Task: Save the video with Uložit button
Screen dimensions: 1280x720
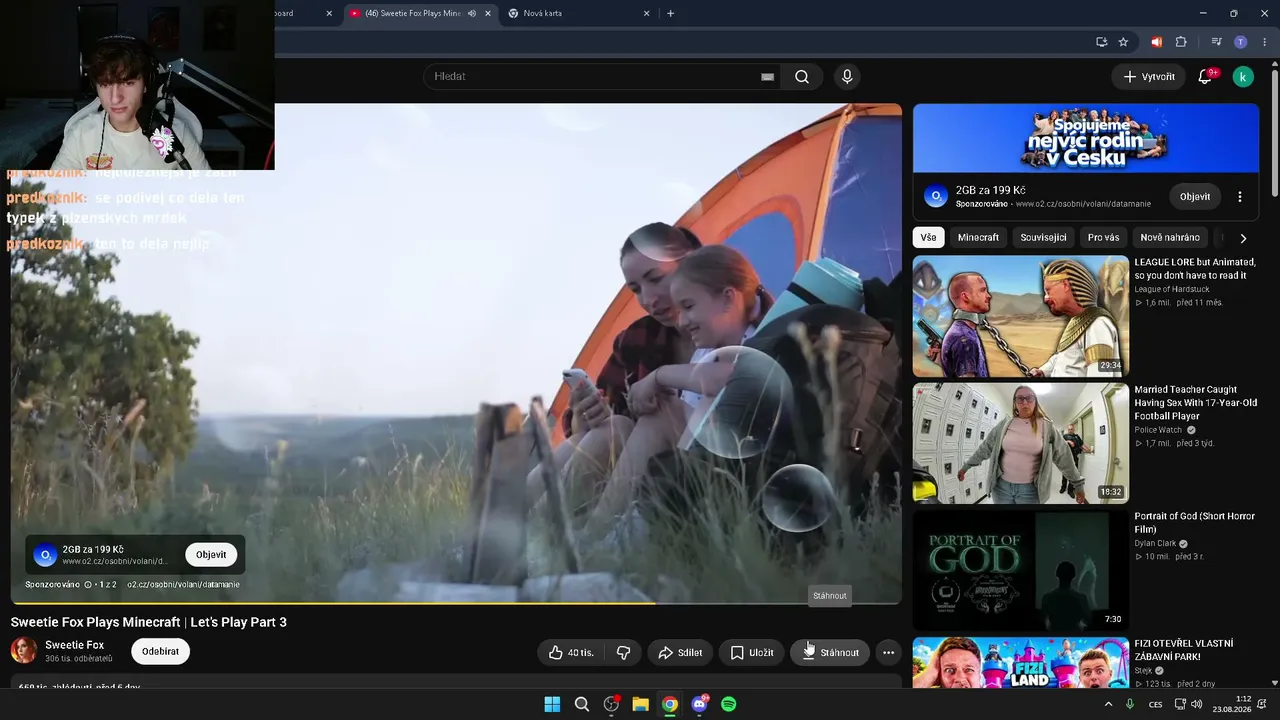Action: coord(751,653)
